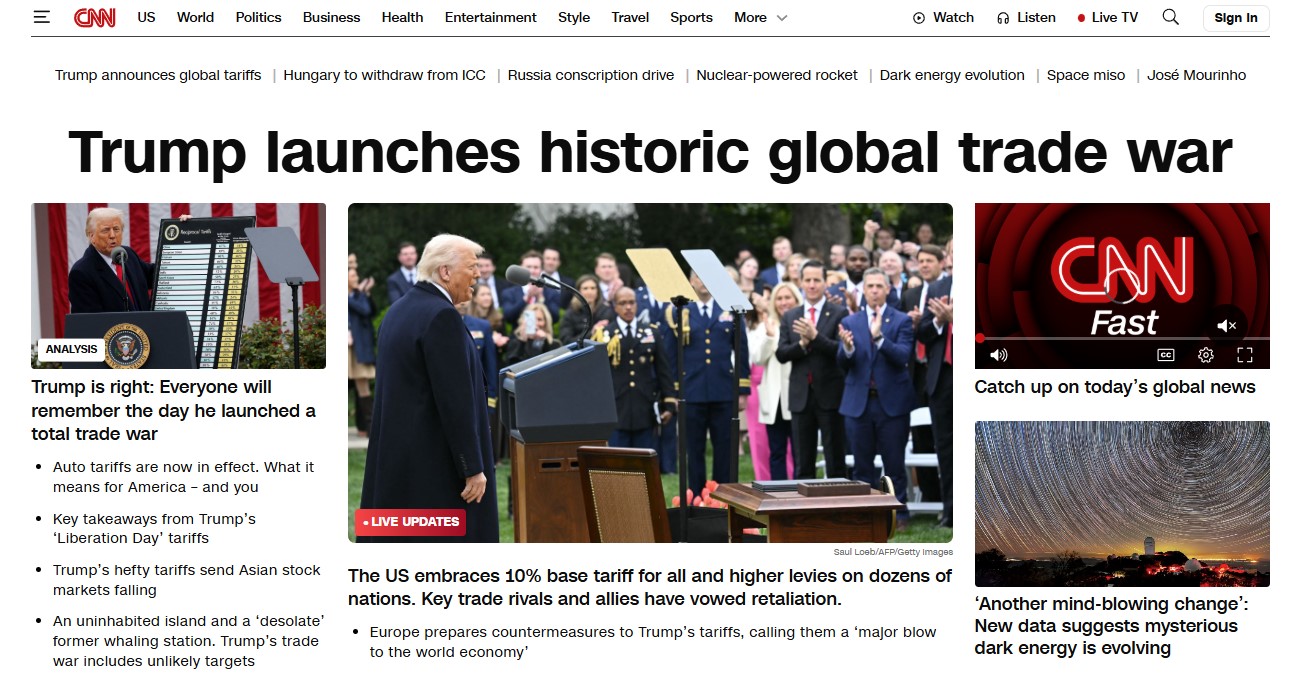1290x673 pixels.
Task: Open video settings gear
Action: [1205, 355]
